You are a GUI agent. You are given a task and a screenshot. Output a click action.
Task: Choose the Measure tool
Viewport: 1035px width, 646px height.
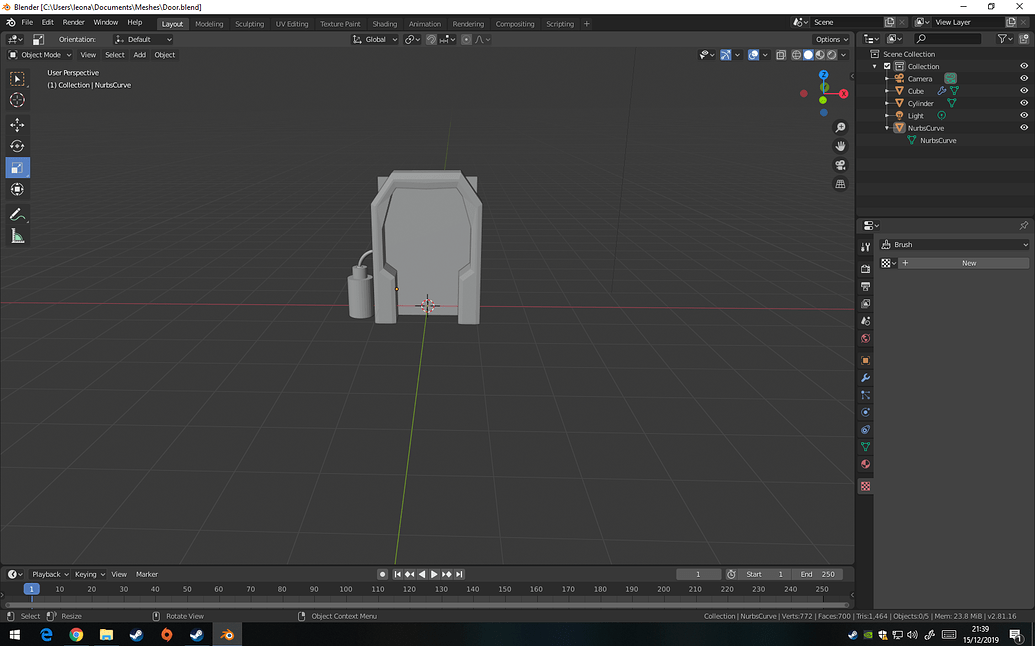(18, 236)
